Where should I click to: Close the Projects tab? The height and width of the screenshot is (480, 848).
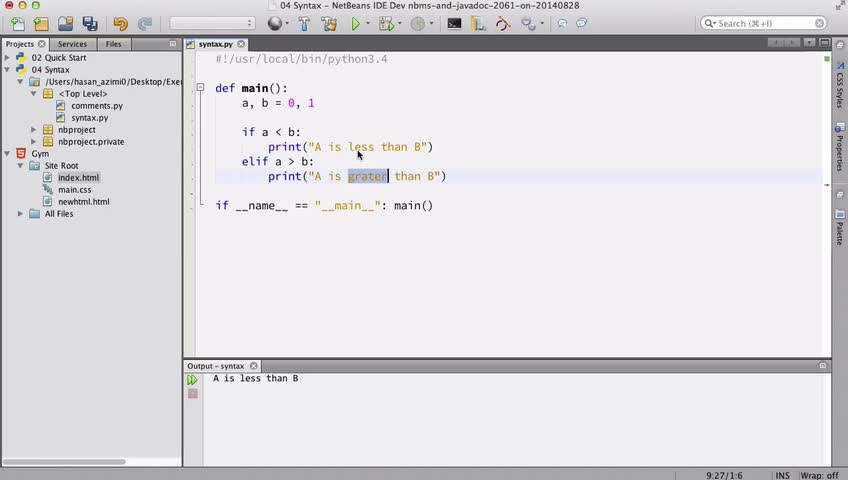coord(42,44)
